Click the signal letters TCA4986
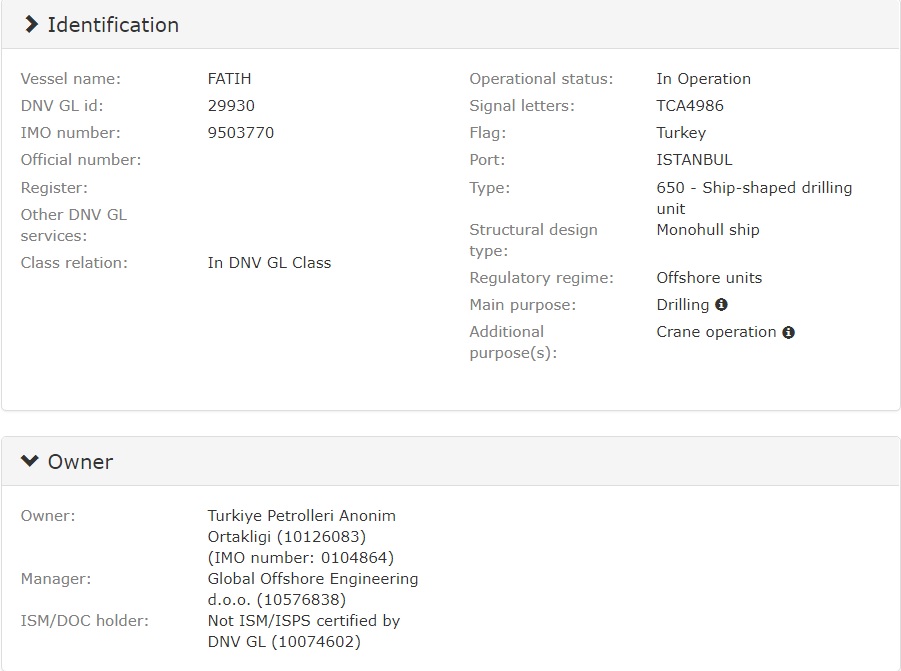 [690, 106]
